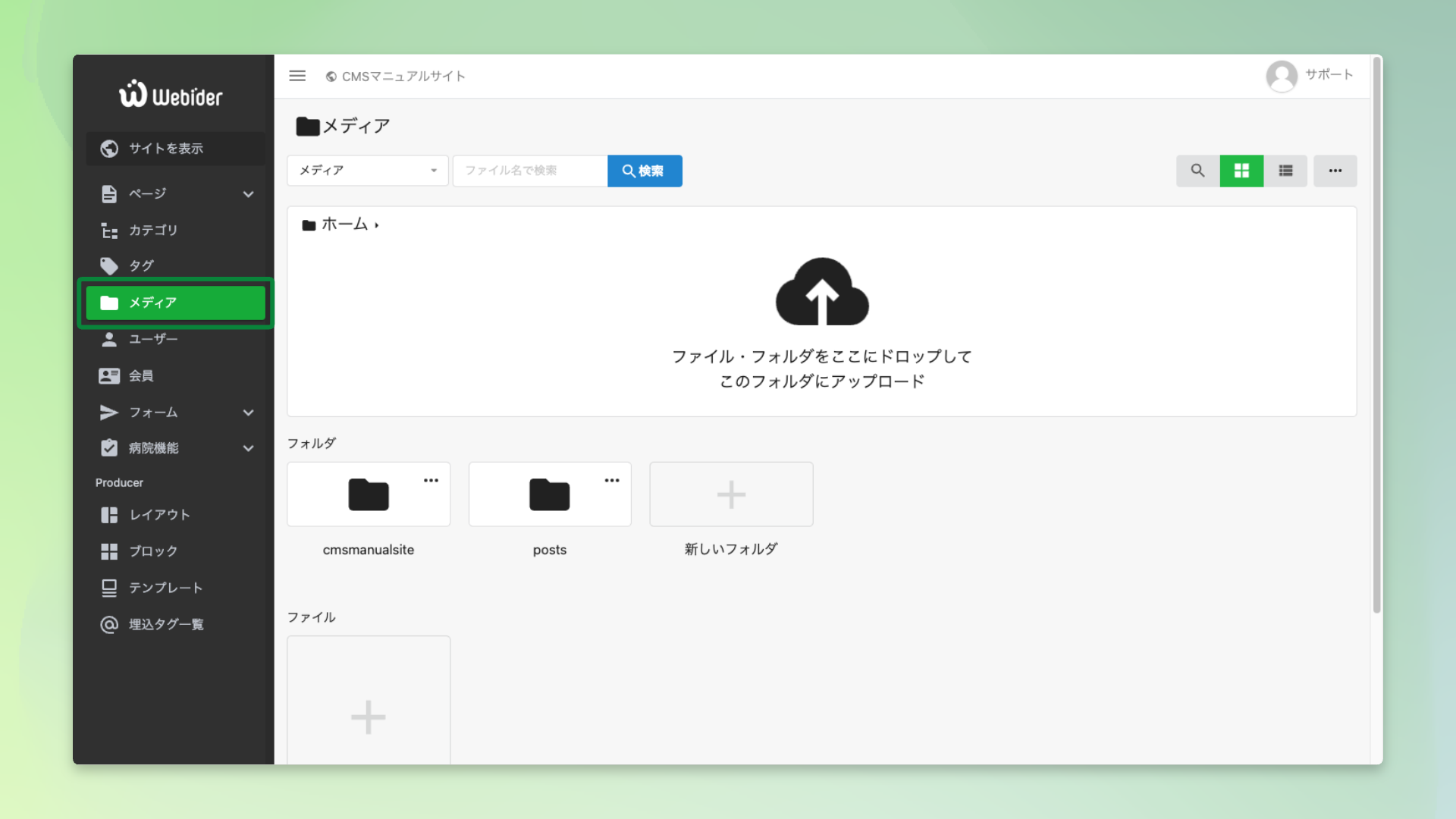Viewport: 1456px width, 819px height.
Task: Toggle the magnifier search panel button
Action: coord(1197,171)
